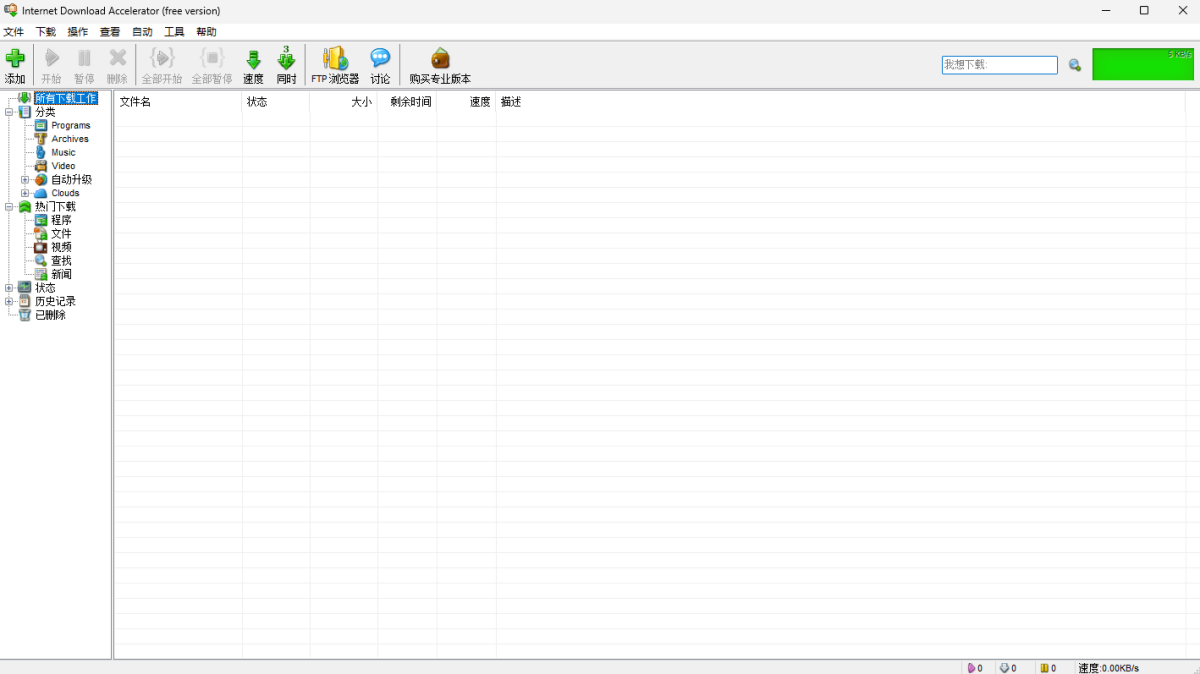Open the 工具 menu
The height and width of the screenshot is (674, 1200).
(x=174, y=32)
